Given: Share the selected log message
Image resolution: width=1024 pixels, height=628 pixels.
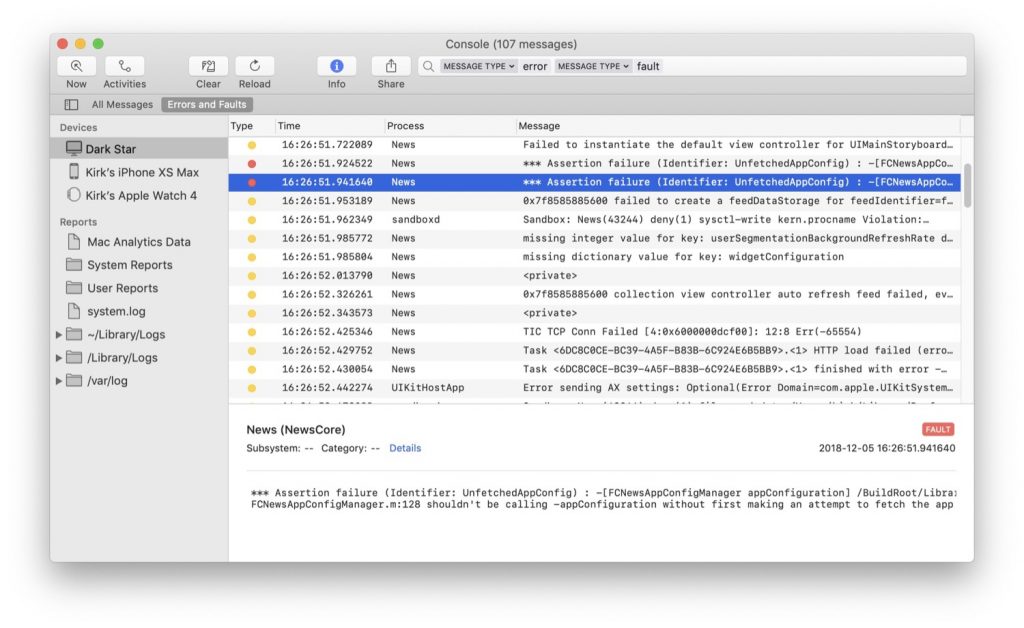Looking at the screenshot, I should click(389, 68).
